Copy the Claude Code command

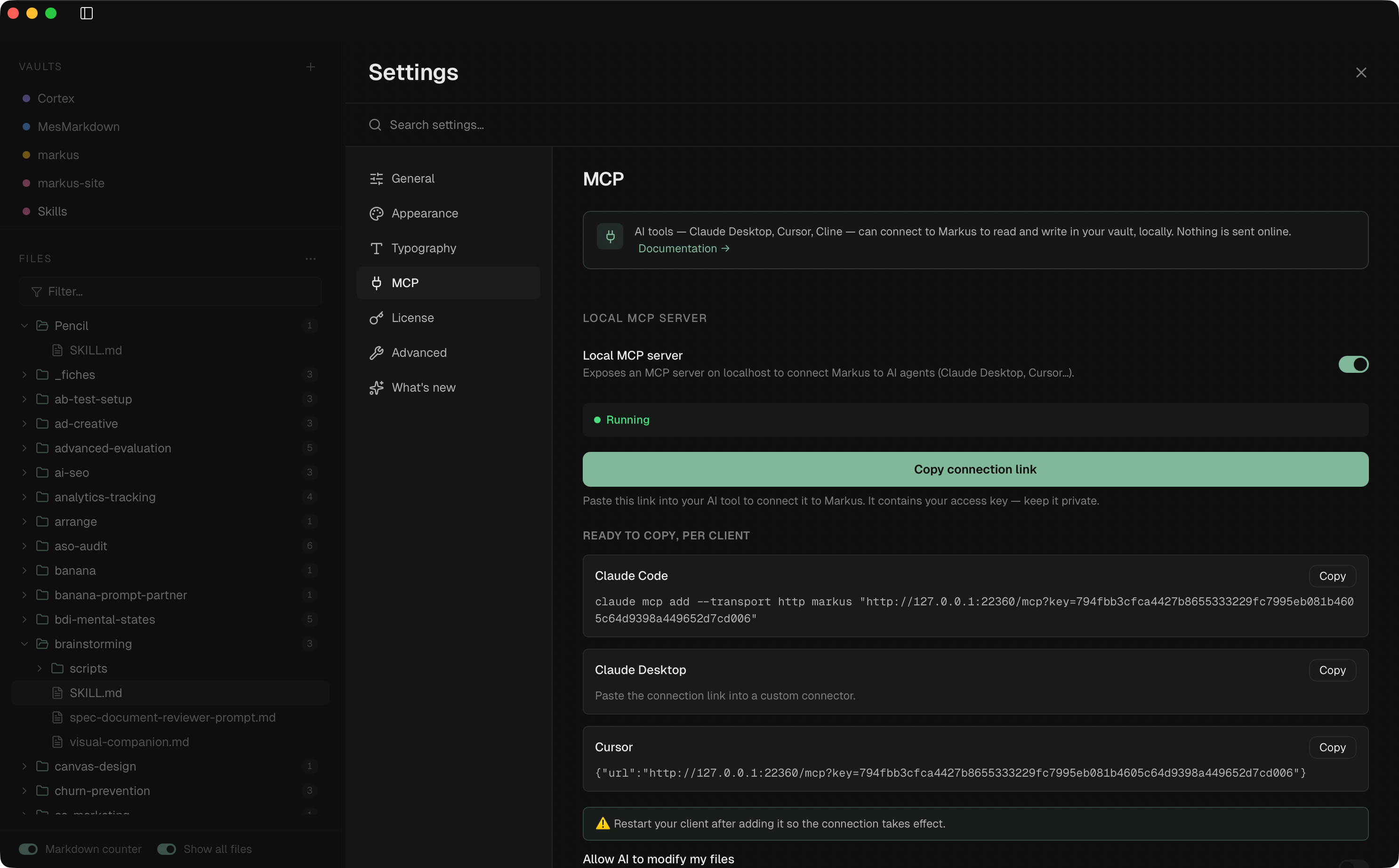pyautogui.click(x=1332, y=576)
